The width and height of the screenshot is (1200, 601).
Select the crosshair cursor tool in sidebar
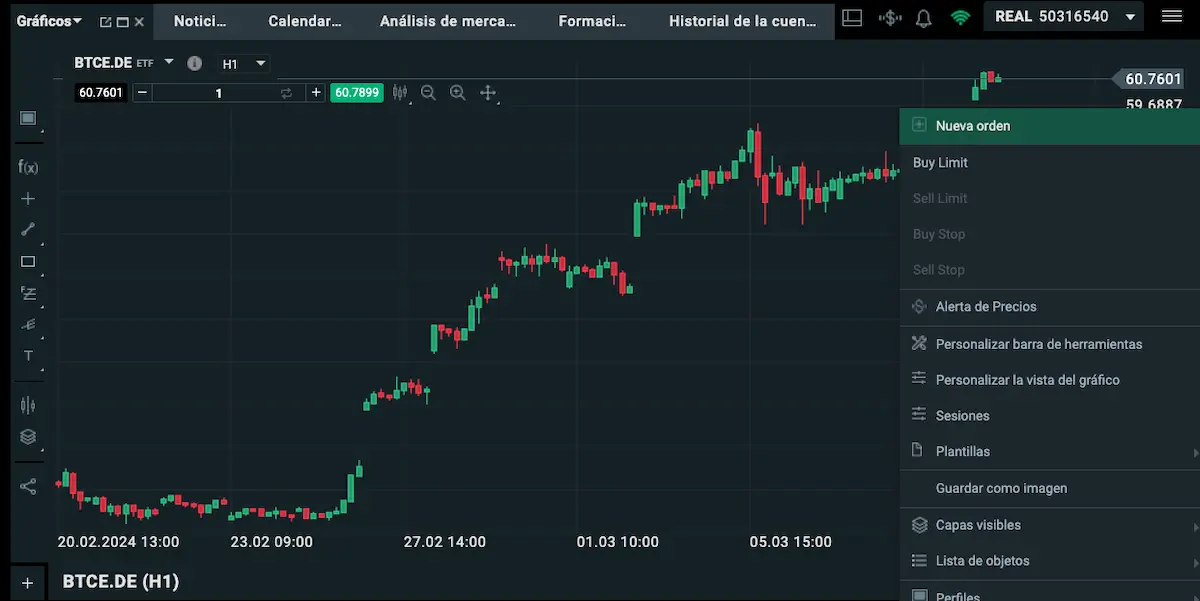pos(28,199)
